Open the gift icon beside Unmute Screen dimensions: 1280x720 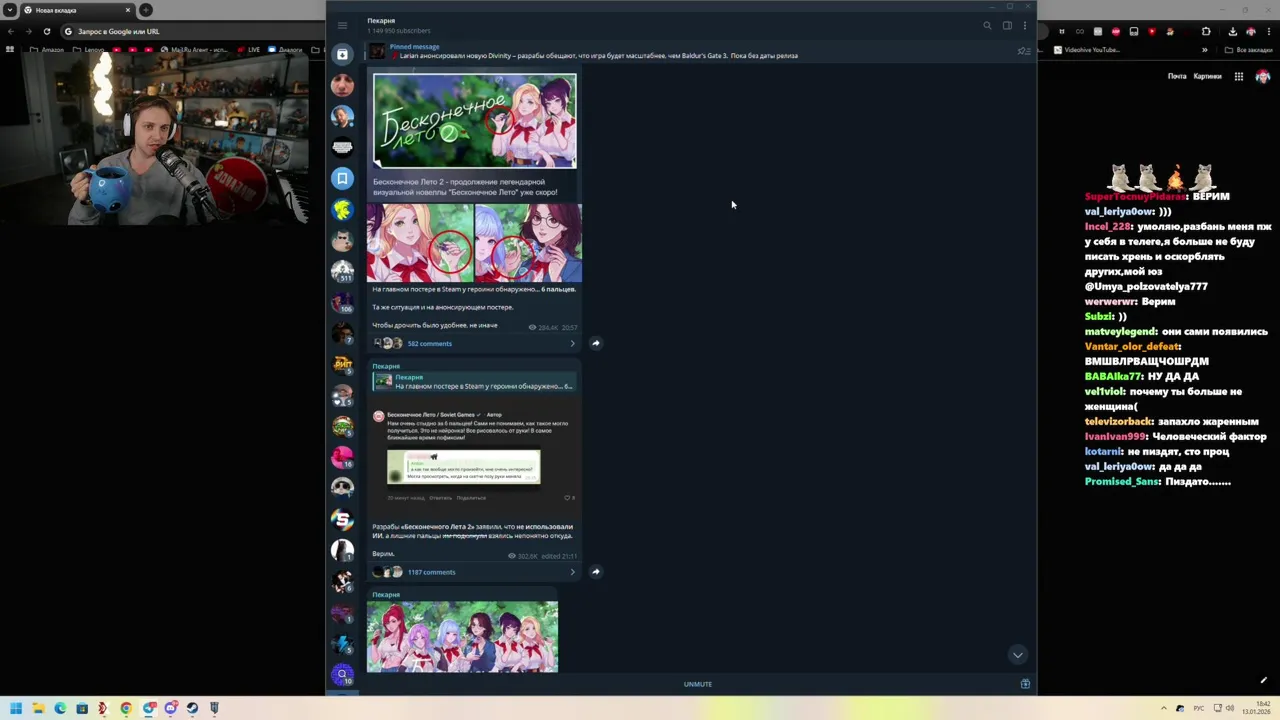pos(1024,684)
